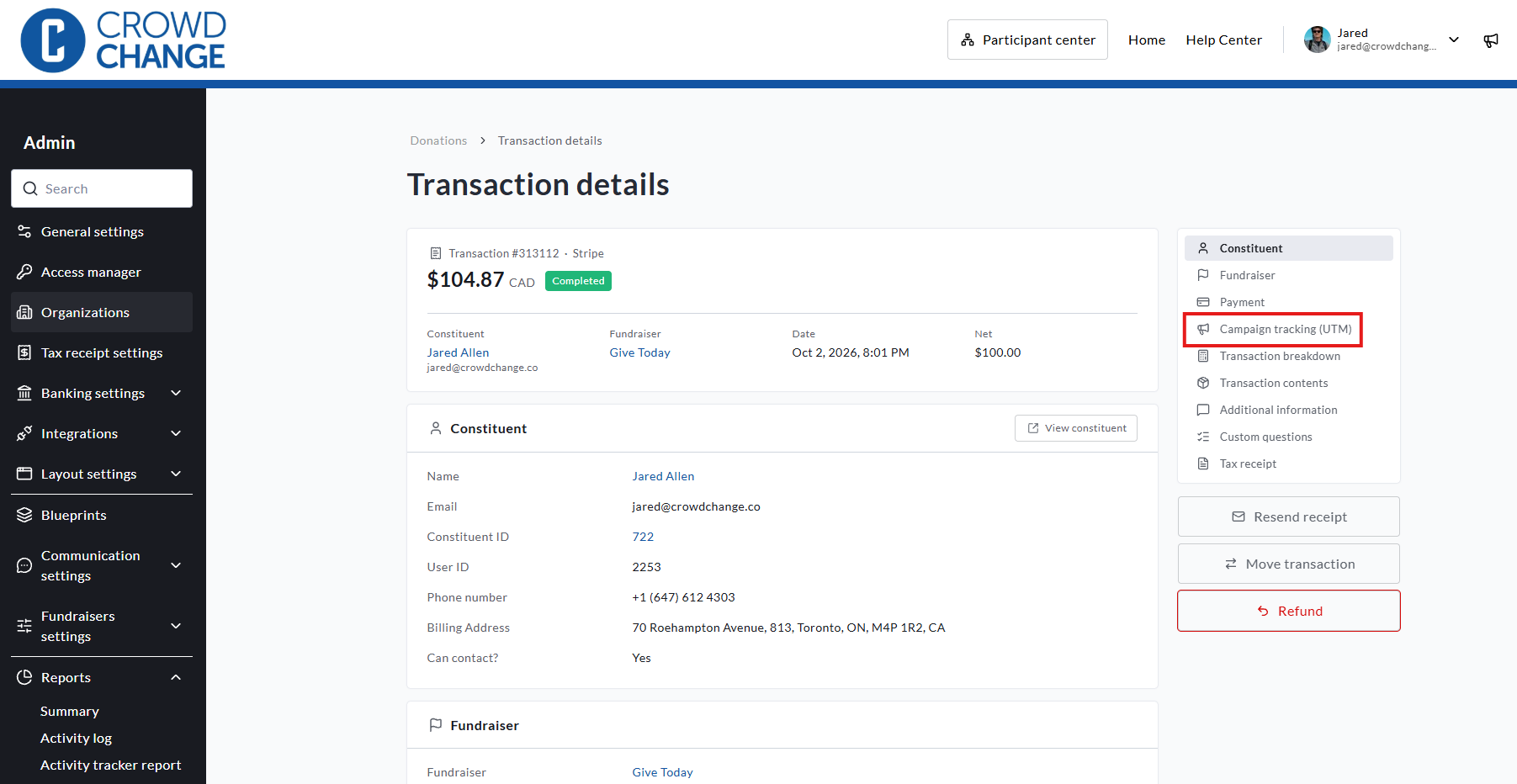Open the Jared account dropdown arrow
This screenshot has width=1517, height=784.
(1454, 40)
